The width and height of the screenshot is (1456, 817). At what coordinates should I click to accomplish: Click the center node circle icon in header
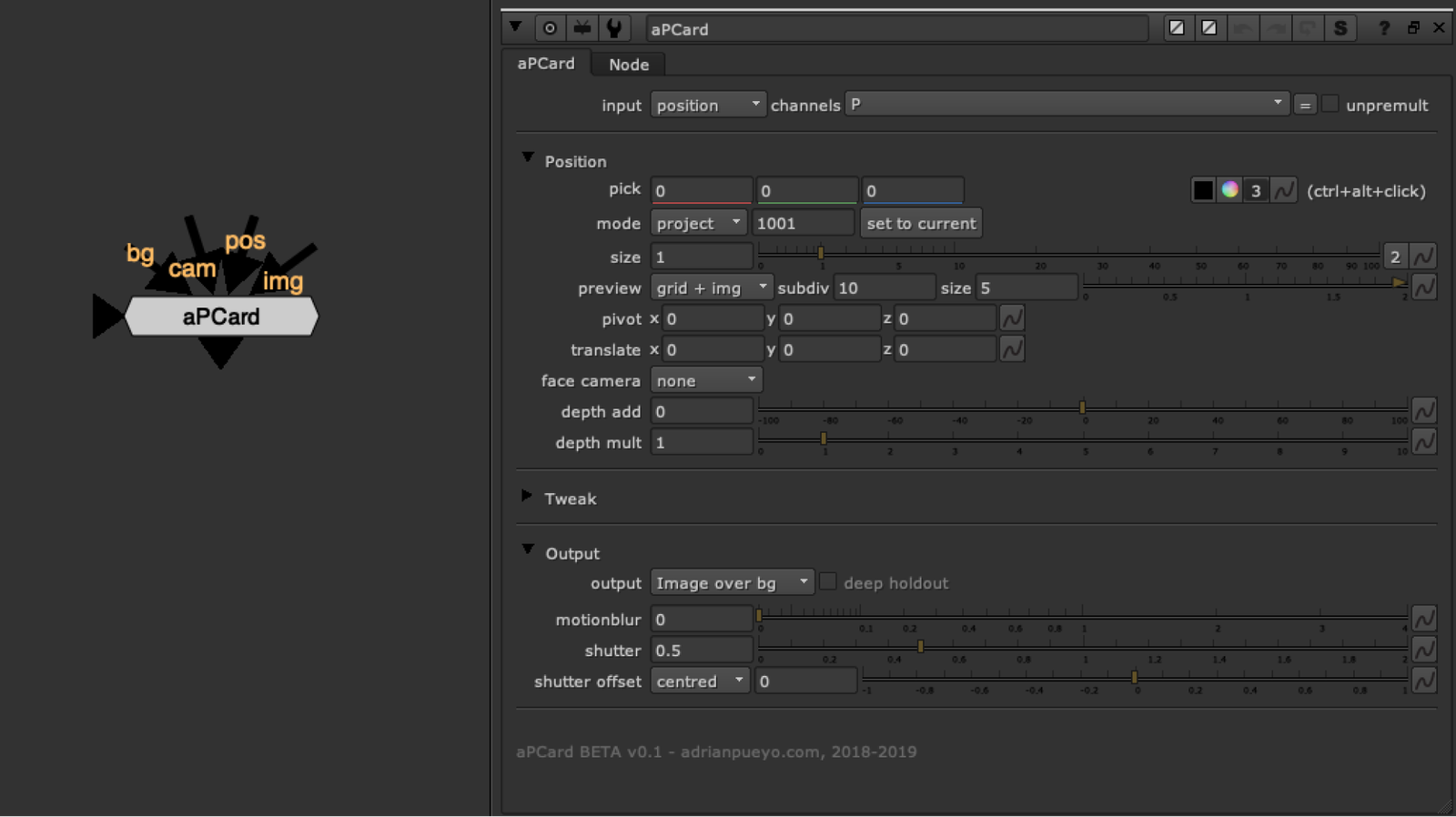tap(550, 28)
